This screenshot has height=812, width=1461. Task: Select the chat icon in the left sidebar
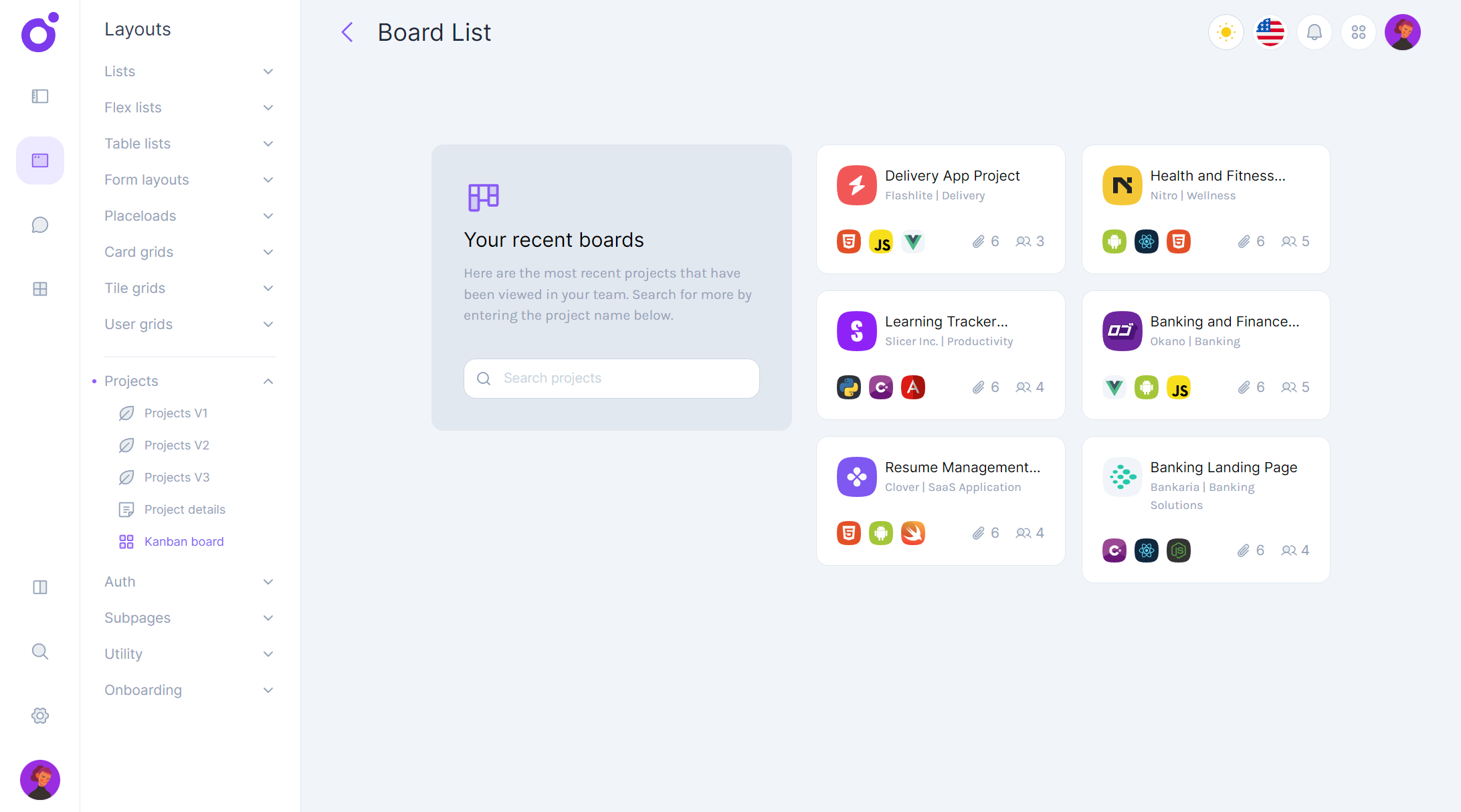tap(39, 225)
